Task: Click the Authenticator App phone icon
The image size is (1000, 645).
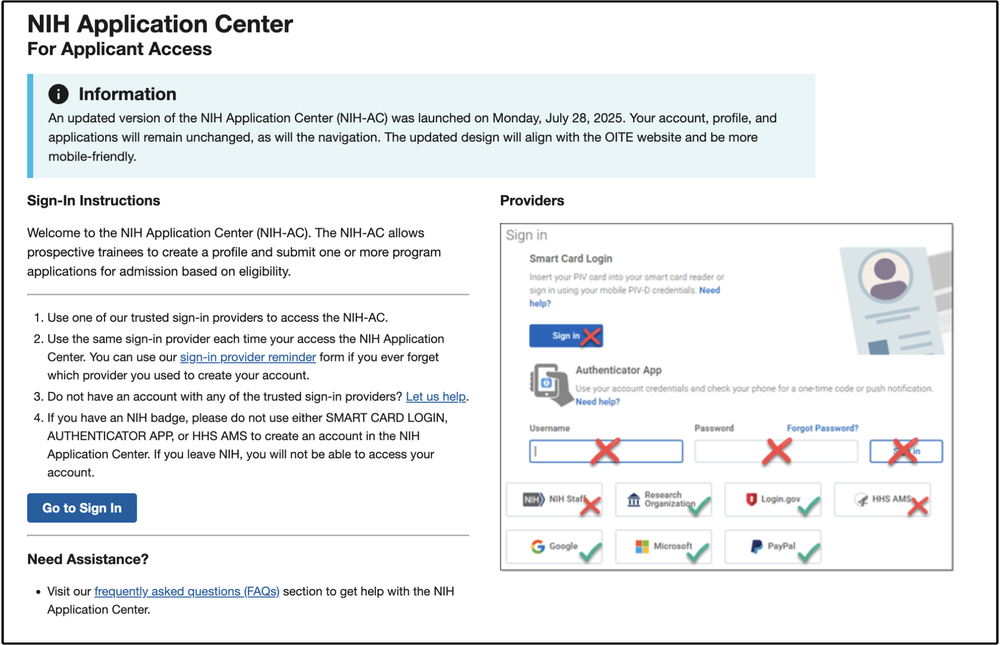Action: point(546,380)
